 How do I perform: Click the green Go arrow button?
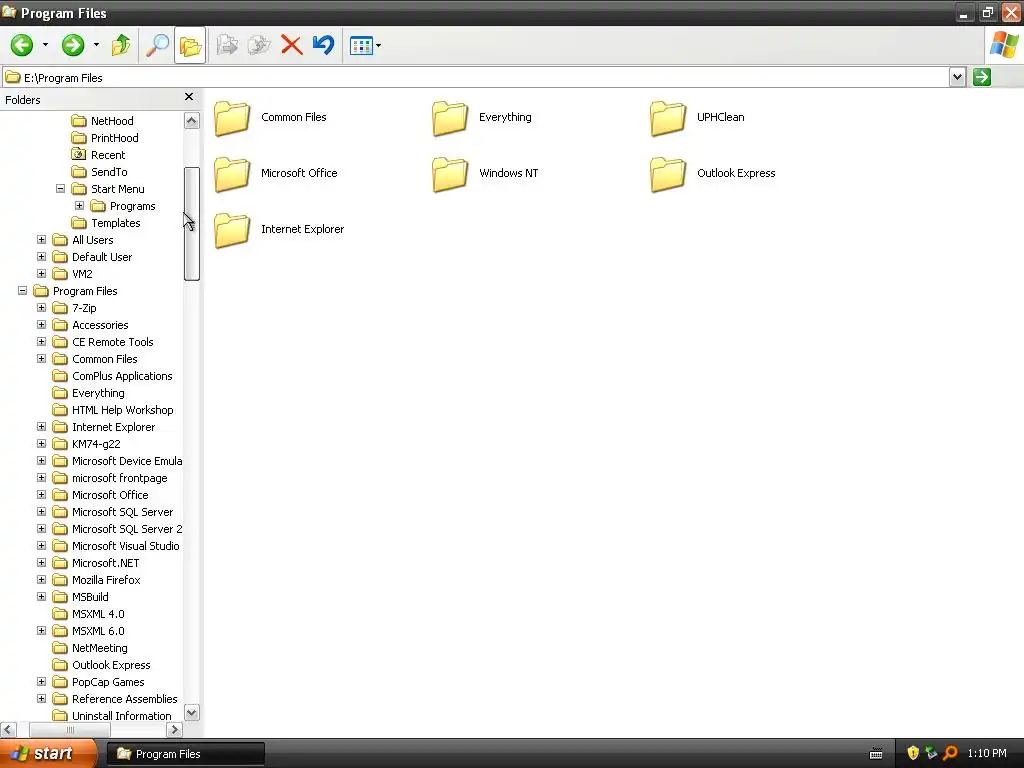[982, 77]
